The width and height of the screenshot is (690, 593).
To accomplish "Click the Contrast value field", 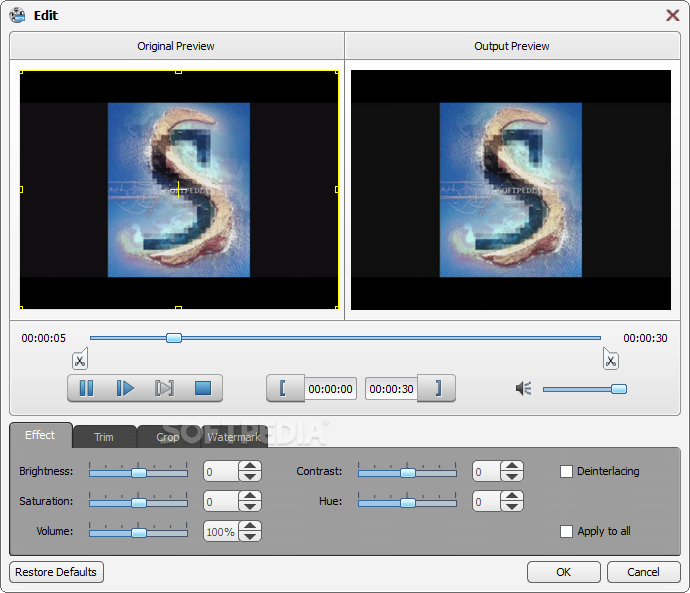I will 487,472.
